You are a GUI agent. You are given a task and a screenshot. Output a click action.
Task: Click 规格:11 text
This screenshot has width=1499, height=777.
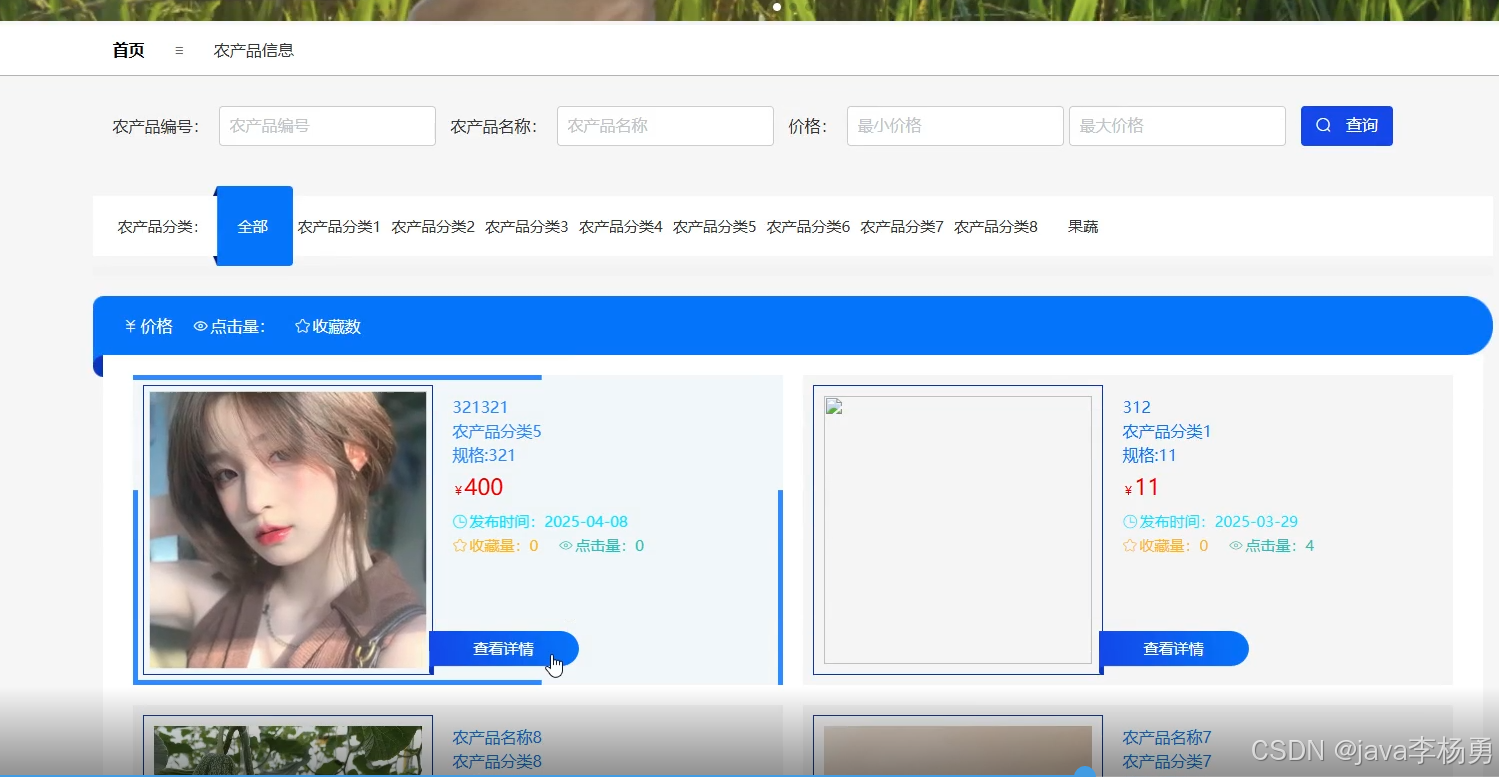pyautogui.click(x=1149, y=456)
